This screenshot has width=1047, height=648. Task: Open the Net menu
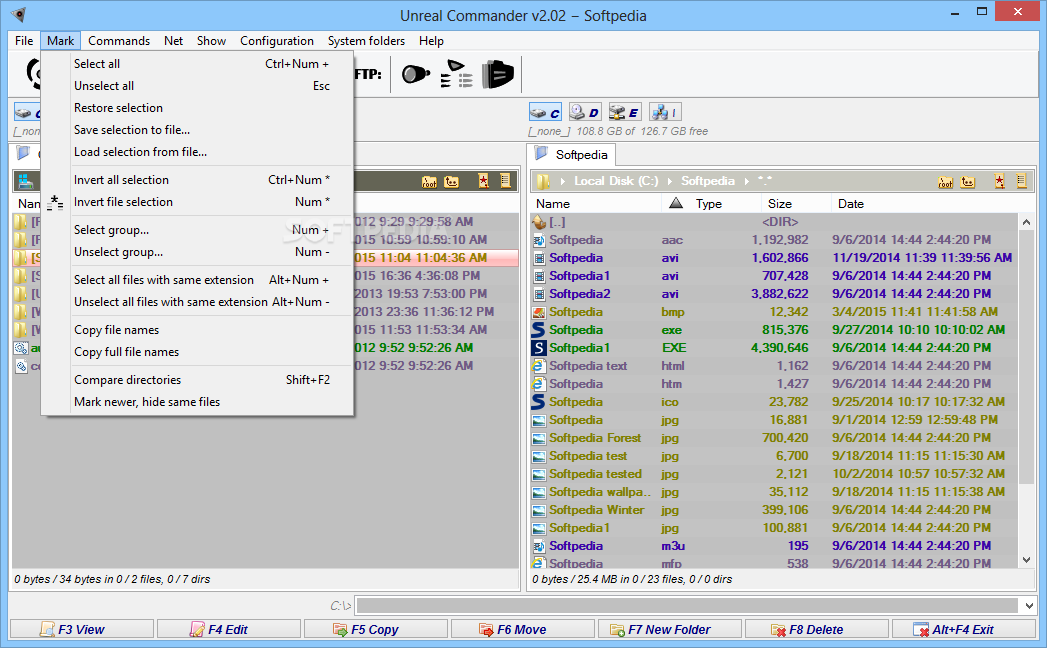coord(173,41)
